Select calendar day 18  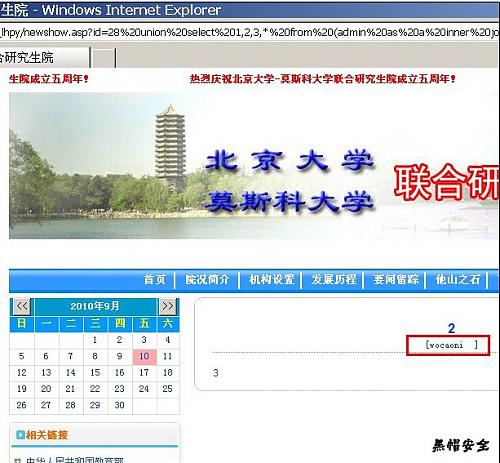point(168,373)
